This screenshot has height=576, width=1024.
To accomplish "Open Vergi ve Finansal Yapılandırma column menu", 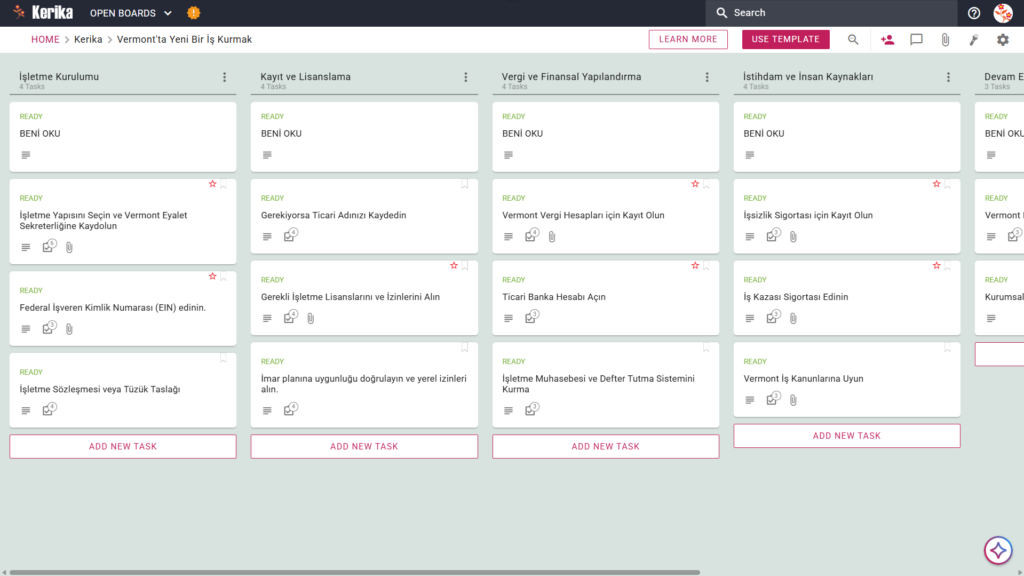I will pos(707,77).
